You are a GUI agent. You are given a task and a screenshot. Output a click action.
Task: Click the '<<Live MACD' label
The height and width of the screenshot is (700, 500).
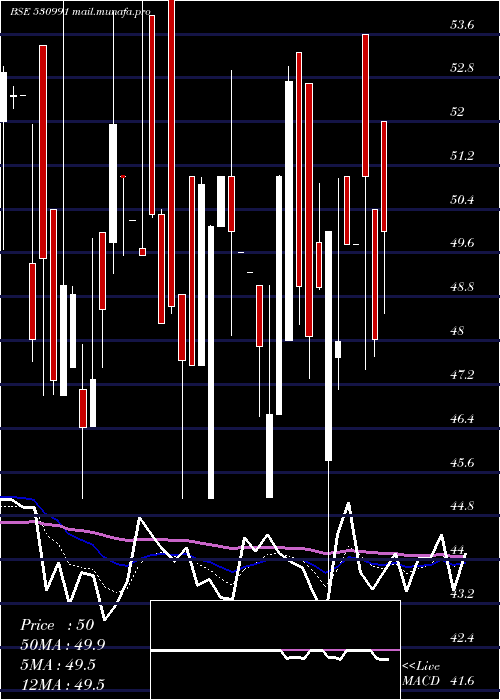pos(421,674)
